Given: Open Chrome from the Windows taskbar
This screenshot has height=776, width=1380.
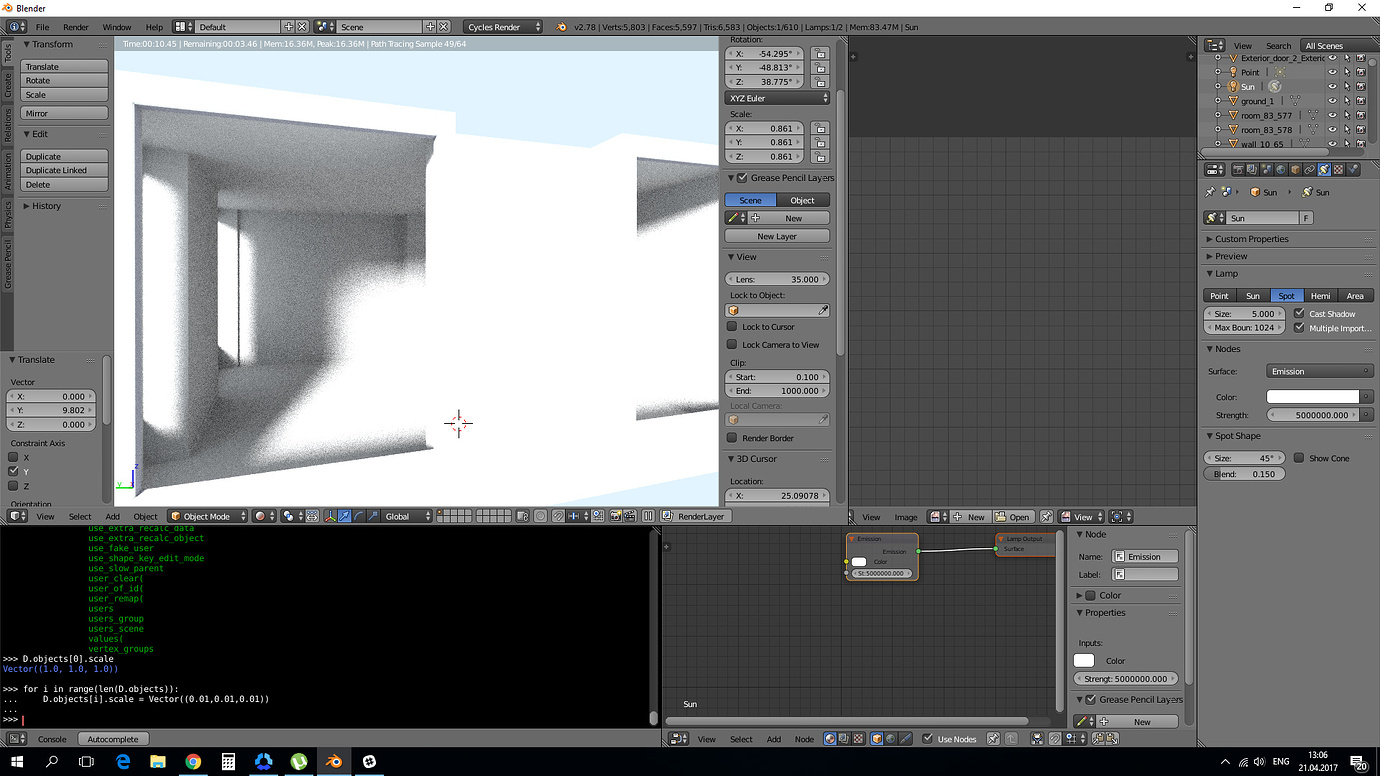Looking at the screenshot, I should pyautogui.click(x=193, y=761).
